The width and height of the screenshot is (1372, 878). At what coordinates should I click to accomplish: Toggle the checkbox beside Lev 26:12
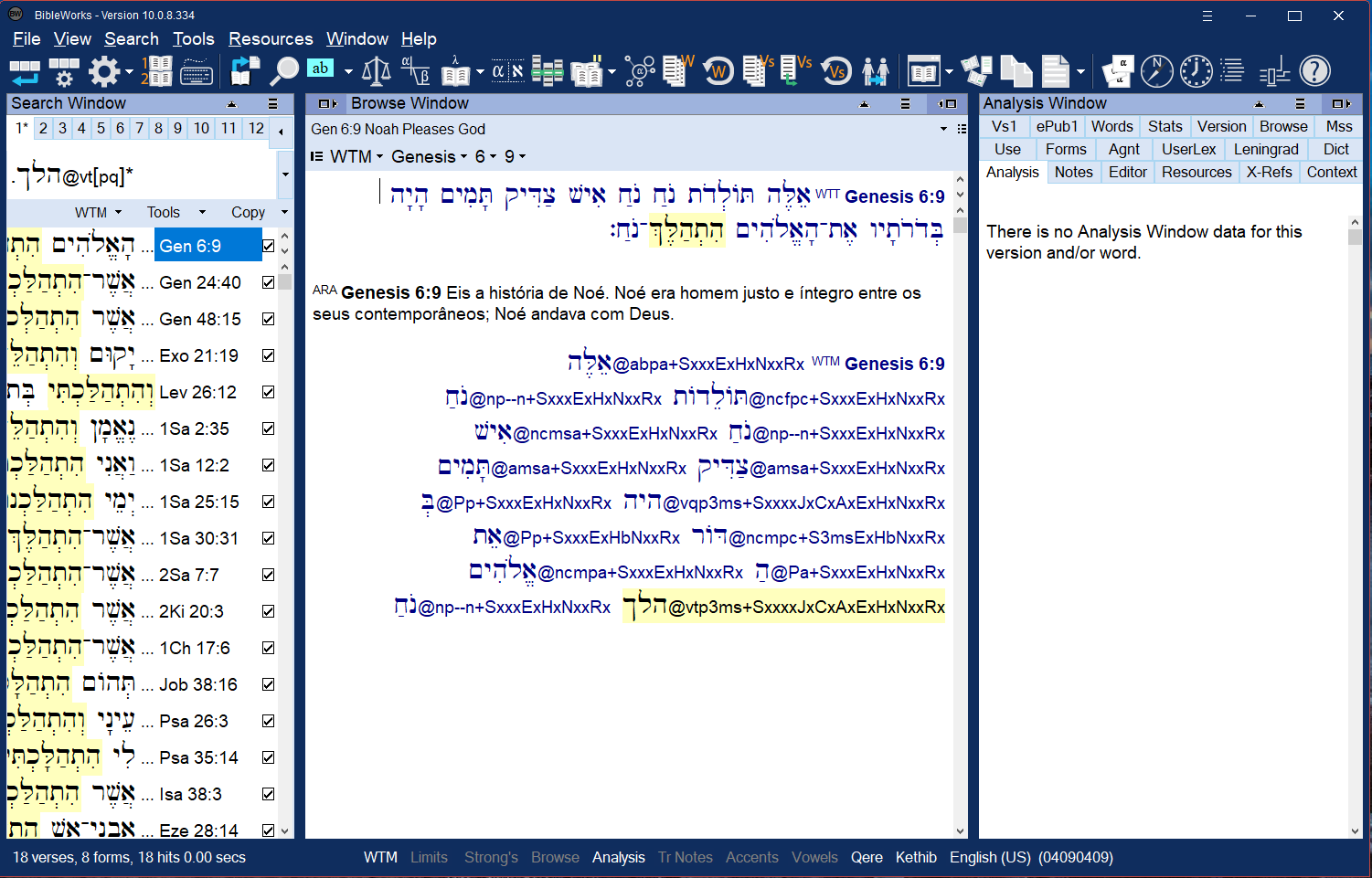pyautogui.click(x=268, y=392)
